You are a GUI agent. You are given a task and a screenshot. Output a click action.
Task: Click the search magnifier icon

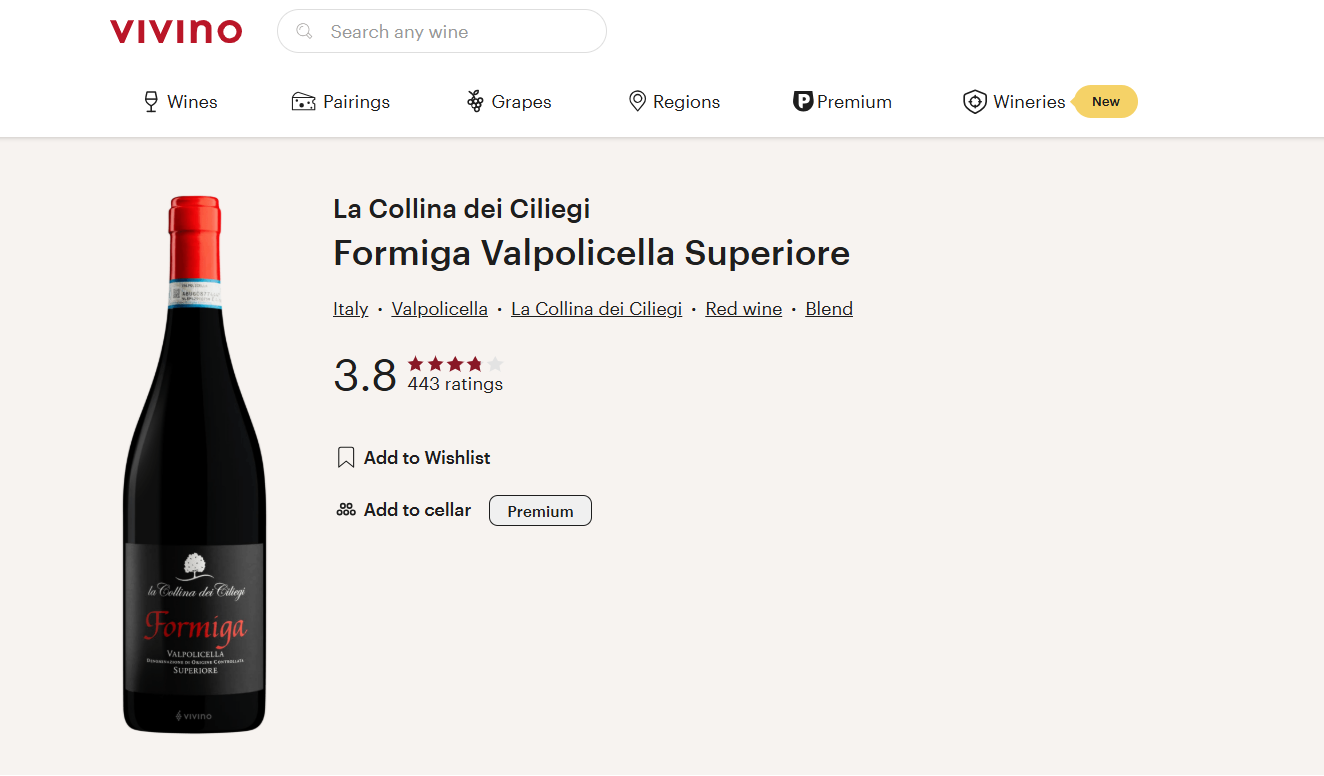coord(305,32)
